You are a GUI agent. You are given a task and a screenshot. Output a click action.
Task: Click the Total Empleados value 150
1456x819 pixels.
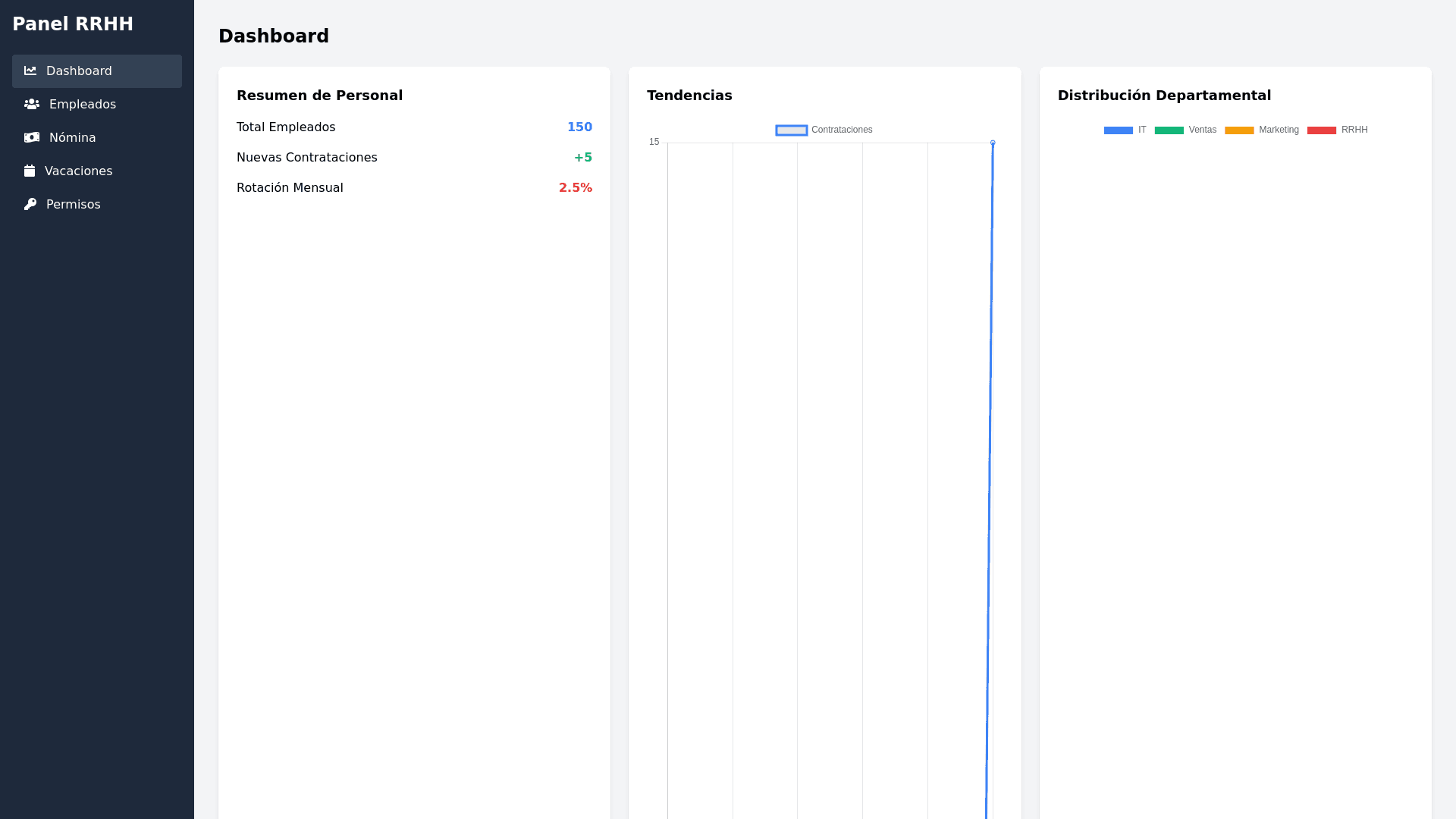579,127
